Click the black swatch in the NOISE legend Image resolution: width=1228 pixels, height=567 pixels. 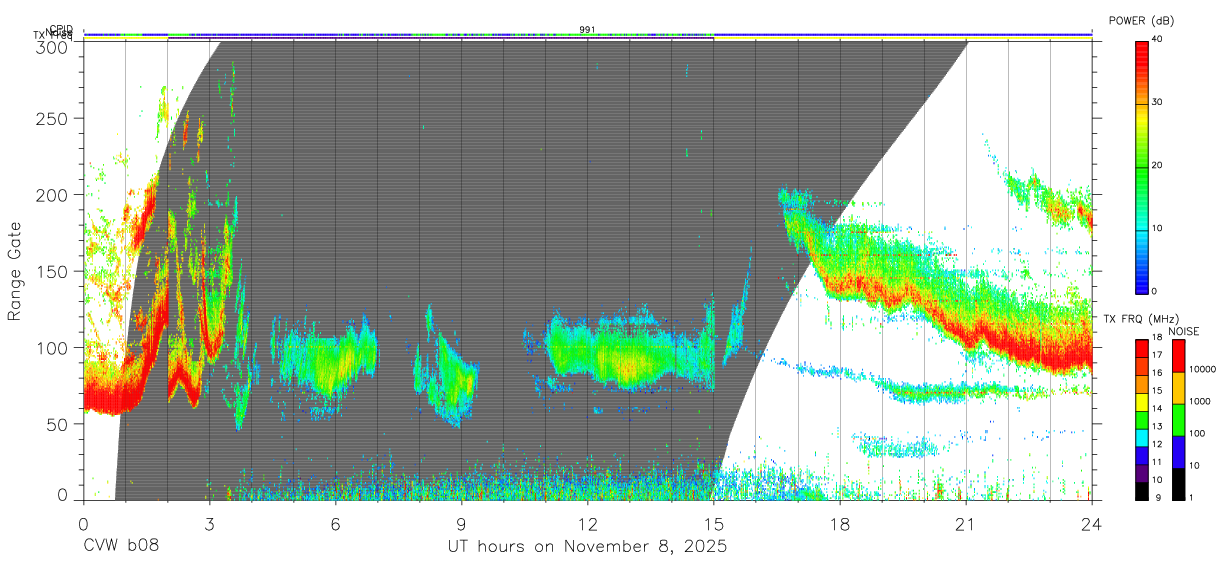click(x=1177, y=483)
